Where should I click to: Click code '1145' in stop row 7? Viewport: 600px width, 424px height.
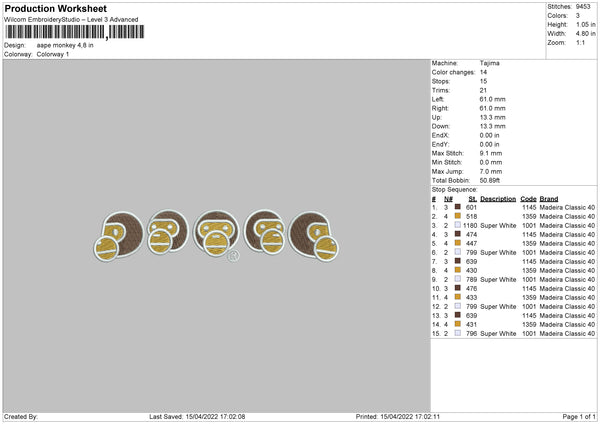[x=529, y=261]
